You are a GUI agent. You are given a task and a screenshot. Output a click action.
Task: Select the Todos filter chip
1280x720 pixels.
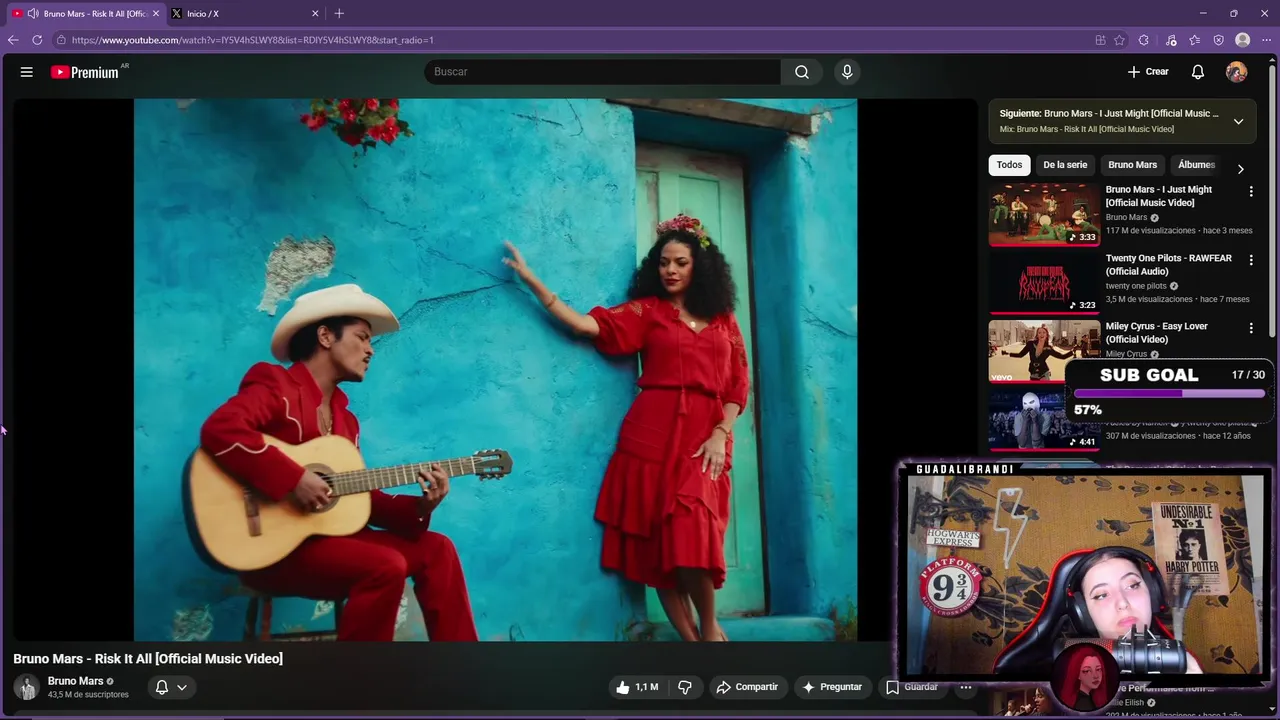(1009, 165)
